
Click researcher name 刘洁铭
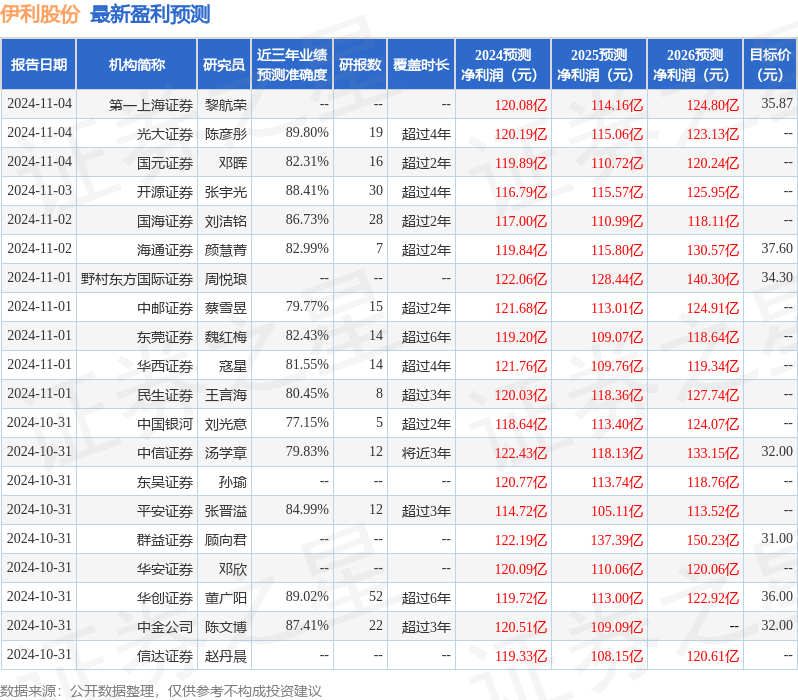[x=226, y=221]
